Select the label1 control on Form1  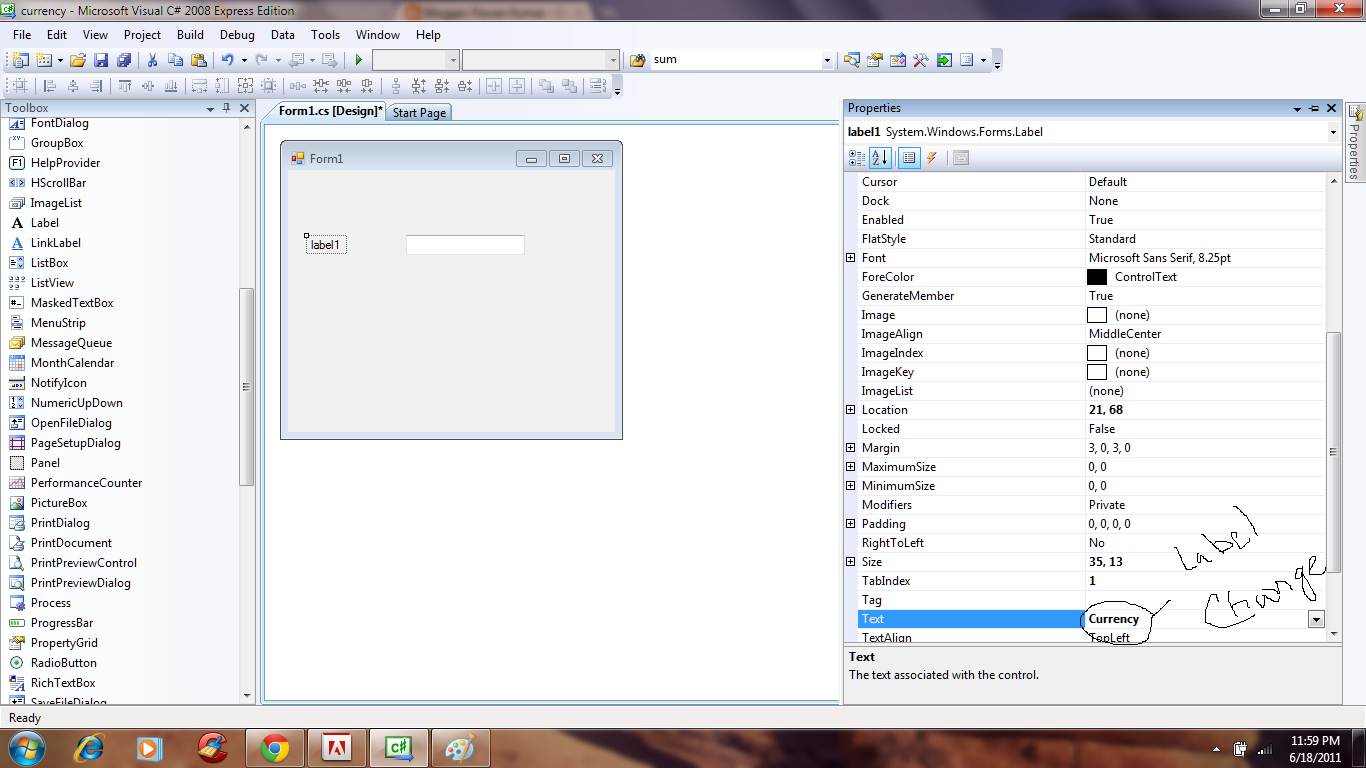[x=326, y=245]
